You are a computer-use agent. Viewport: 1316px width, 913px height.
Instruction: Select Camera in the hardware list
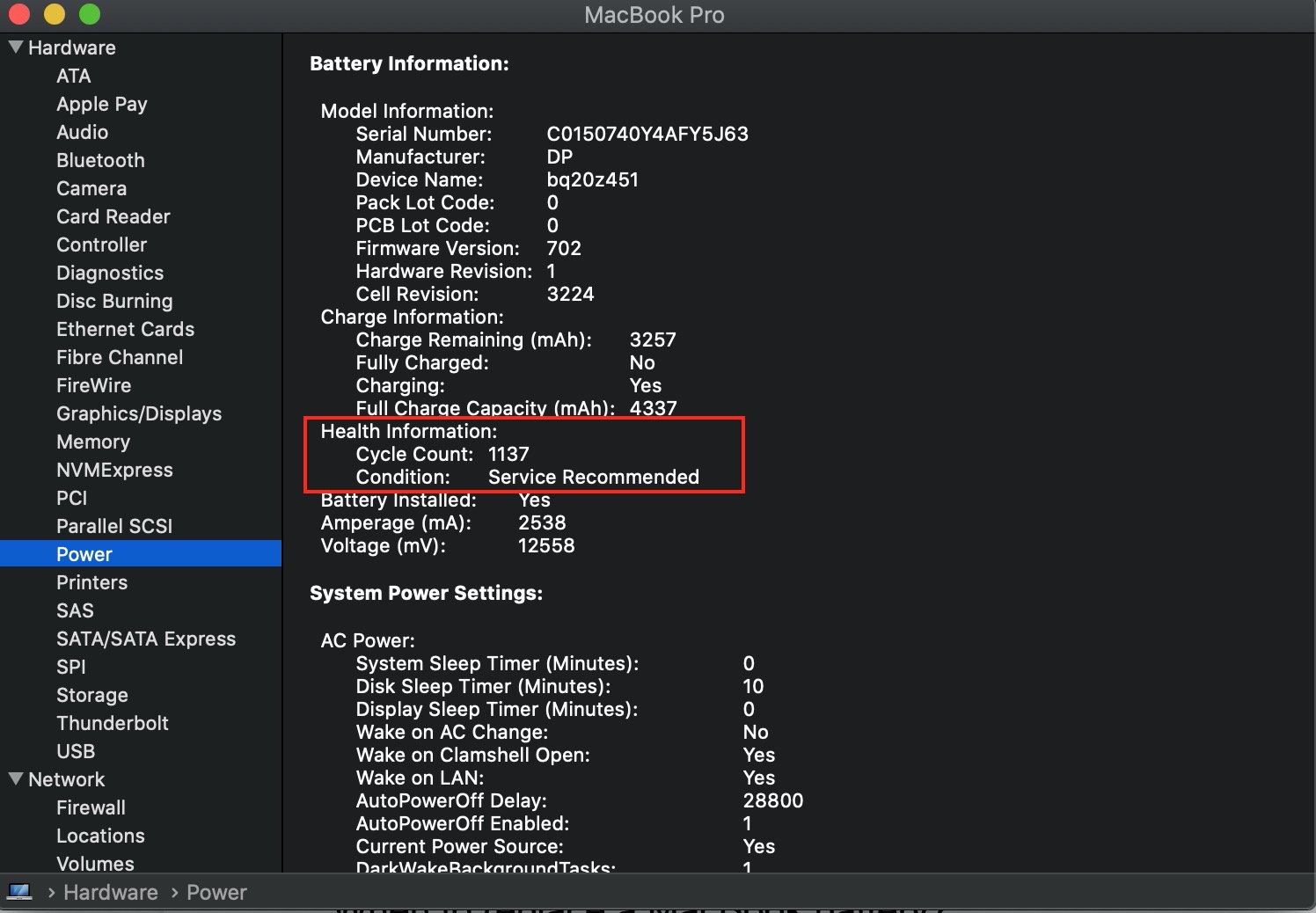tap(91, 188)
